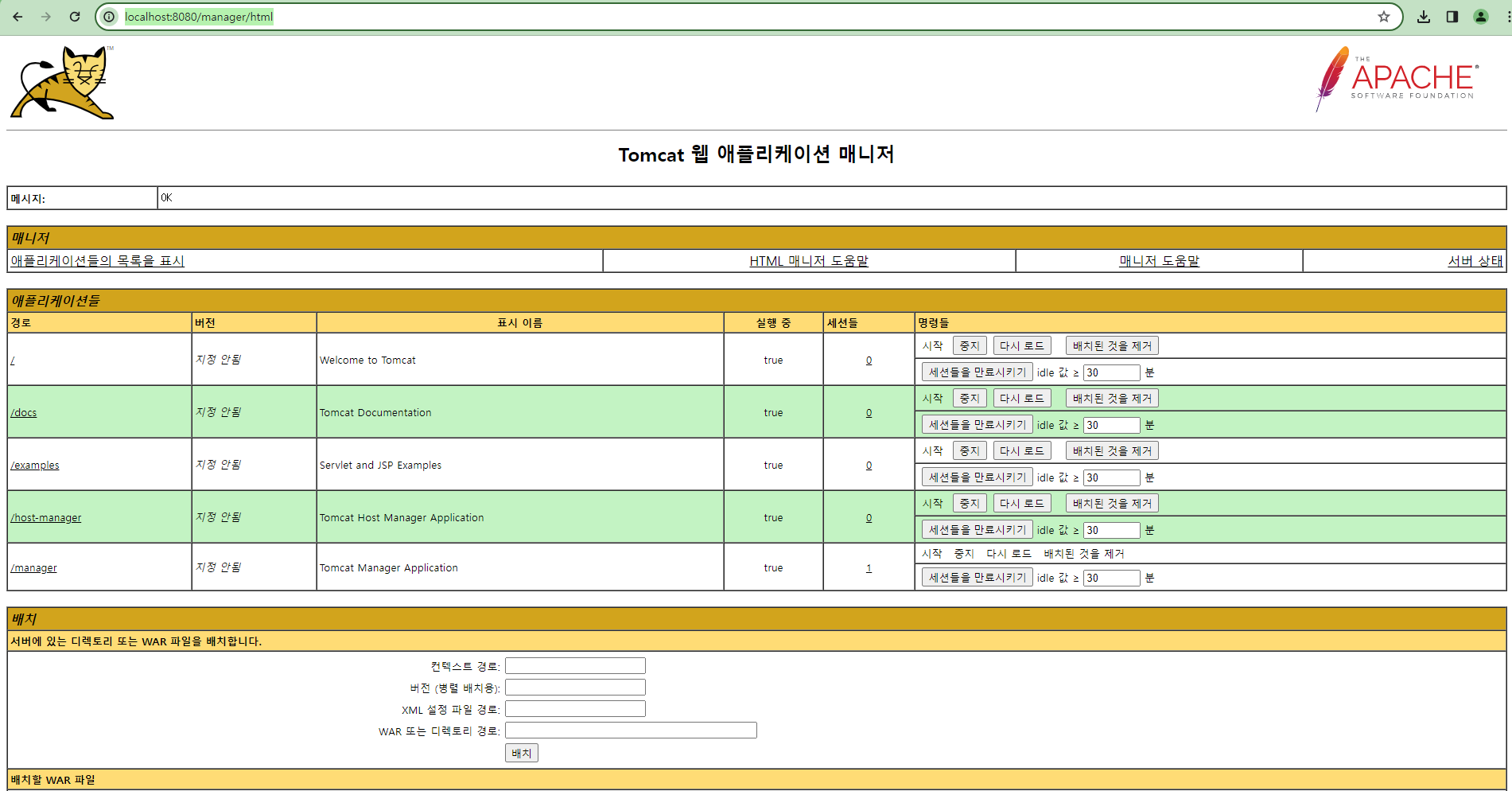Viewport: 1512px width, 791px height.
Task: Click the localhost:8080/manager/html address bar
Action: tap(748, 17)
